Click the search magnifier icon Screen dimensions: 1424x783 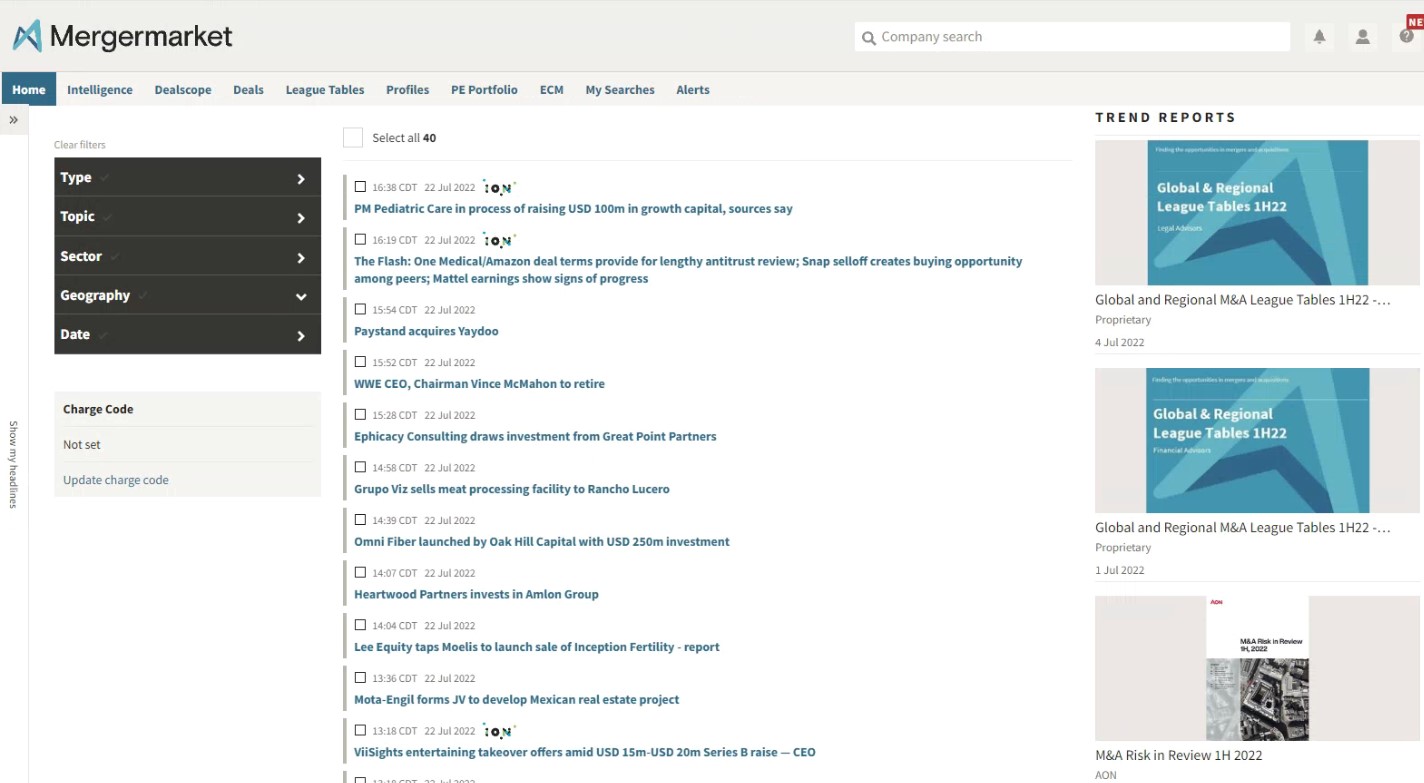868,37
